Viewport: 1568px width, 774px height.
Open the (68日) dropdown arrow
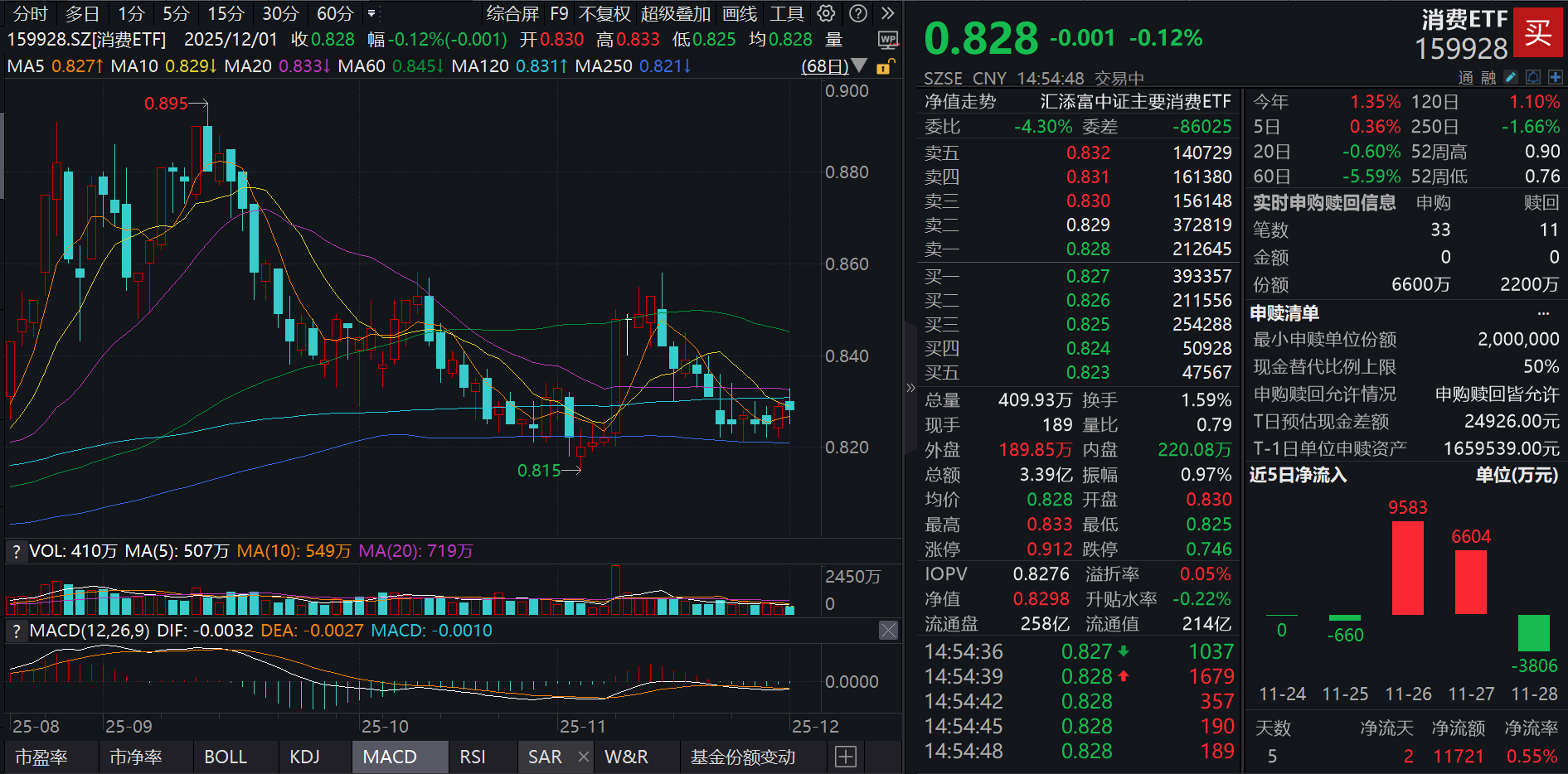pyautogui.click(x=859, y=67)
